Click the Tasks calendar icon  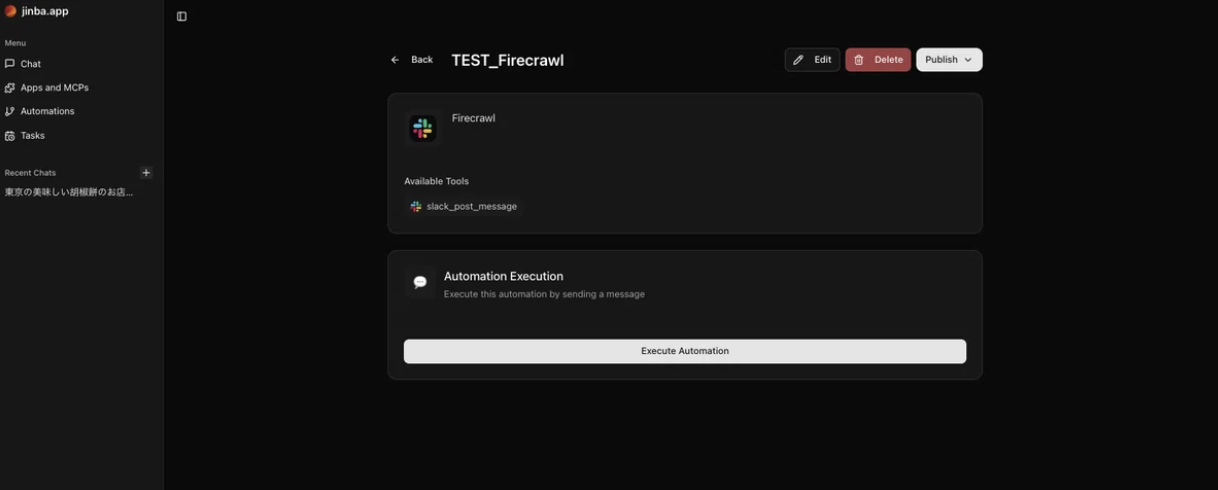point(10,135)
